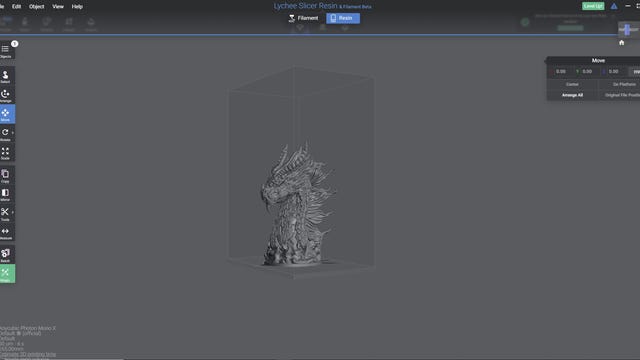Open the Edit menu
Screen dimensions: 640x360
pyautogui.click(x=16, y=7)
